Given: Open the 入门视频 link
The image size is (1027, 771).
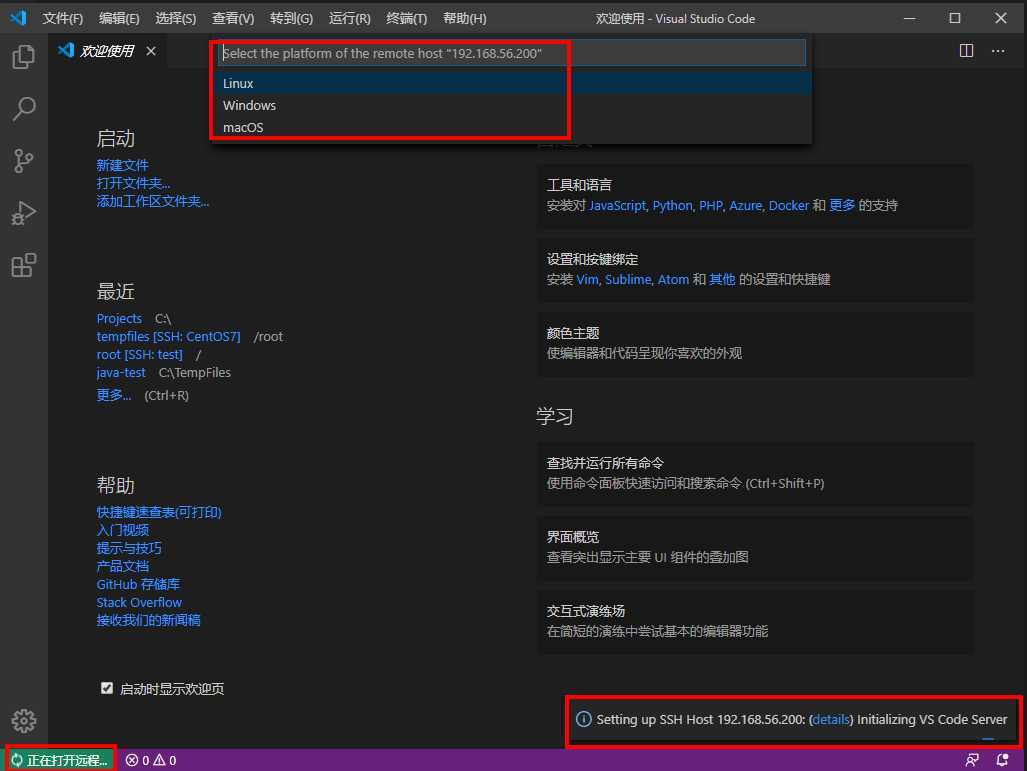Looking at the screenshot, I should tap(122, 530).
